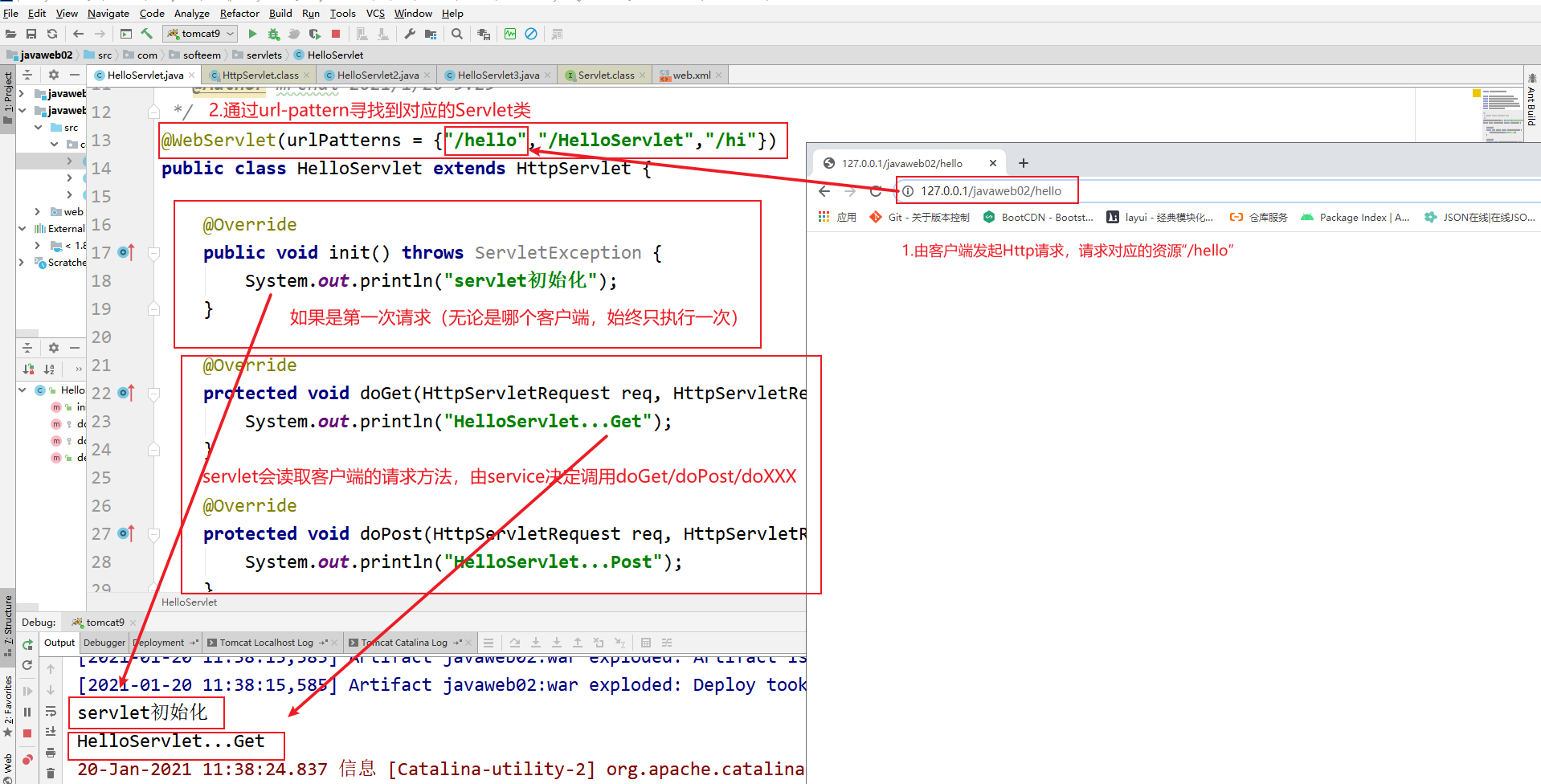Toggle soft-wrap in console output

tap(51, 711)
